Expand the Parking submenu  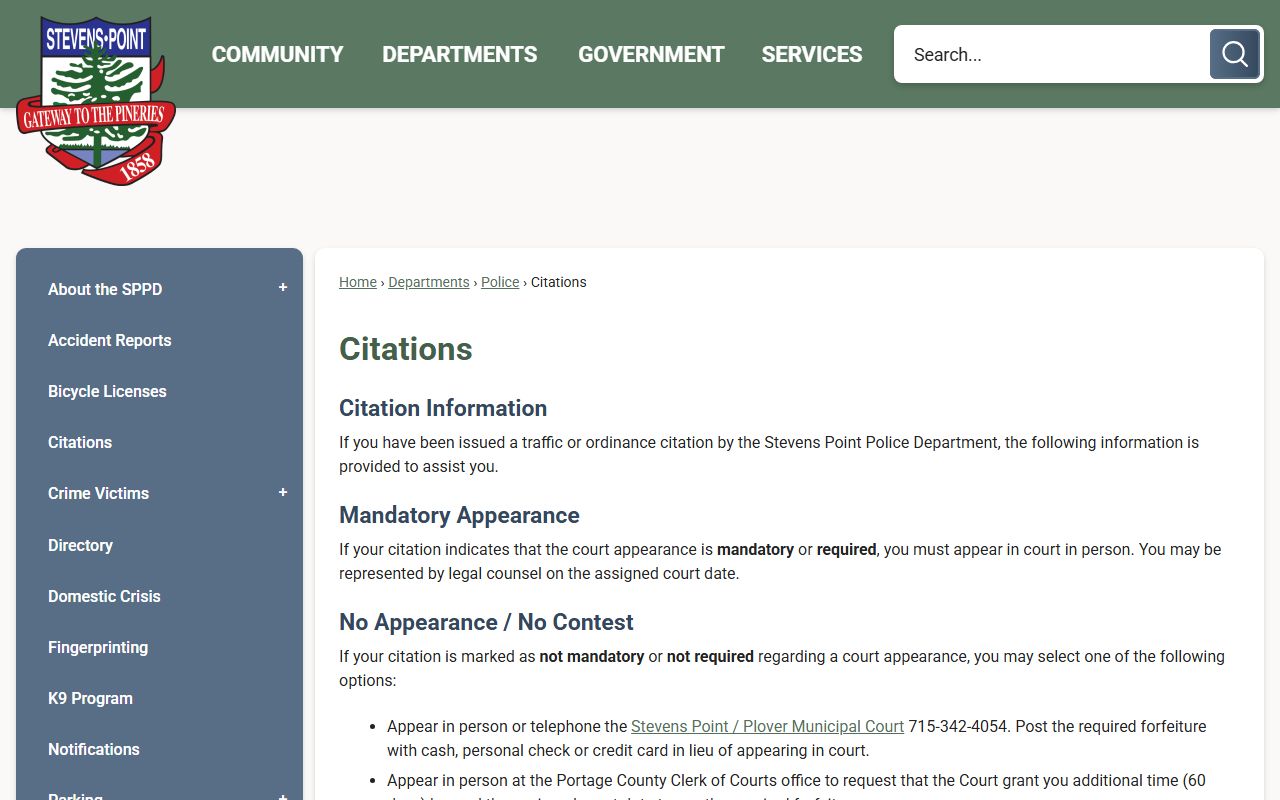point(283,795)
